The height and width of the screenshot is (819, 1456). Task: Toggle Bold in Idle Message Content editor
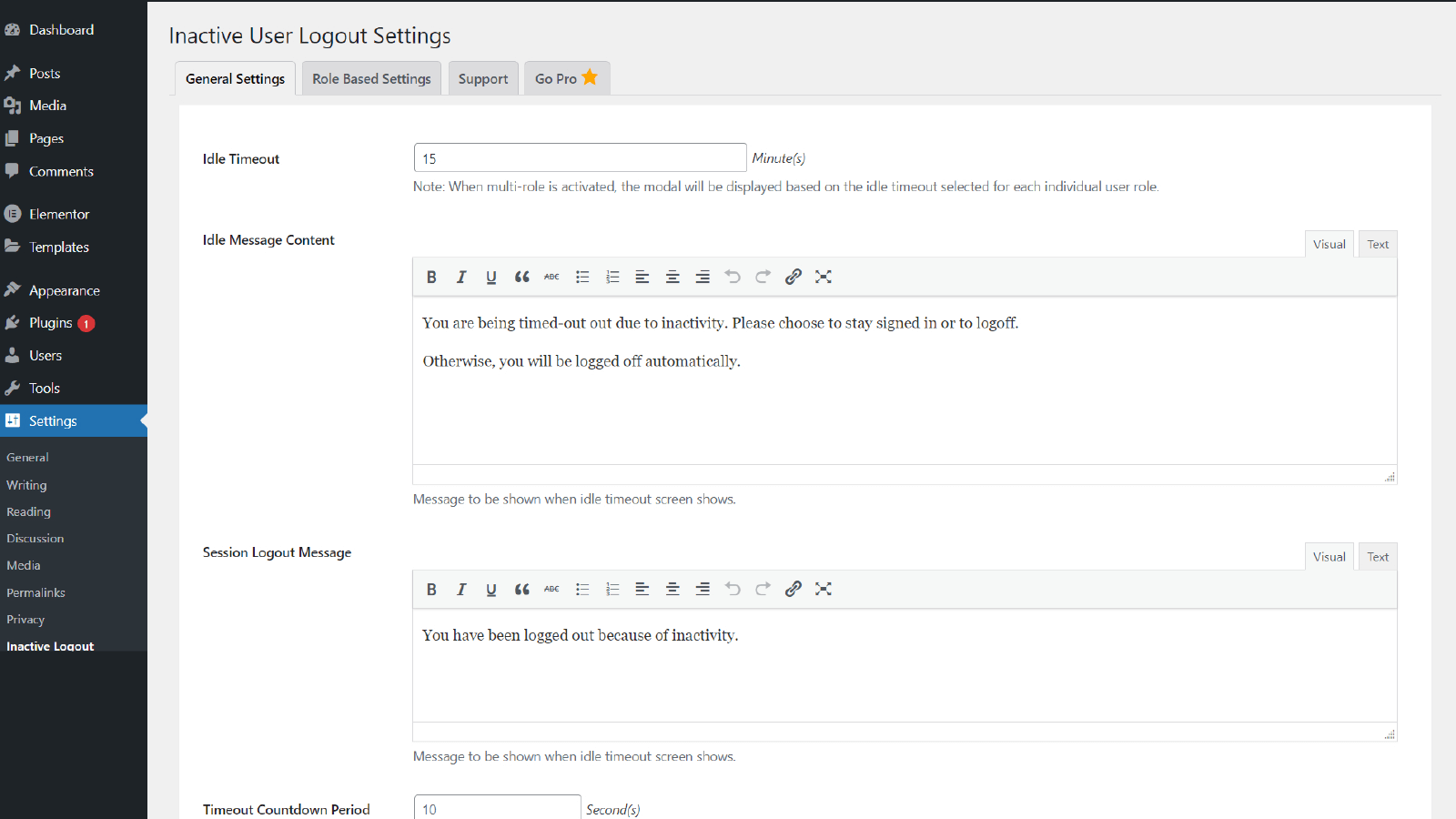pyautogui.click(x=431, y=277)
